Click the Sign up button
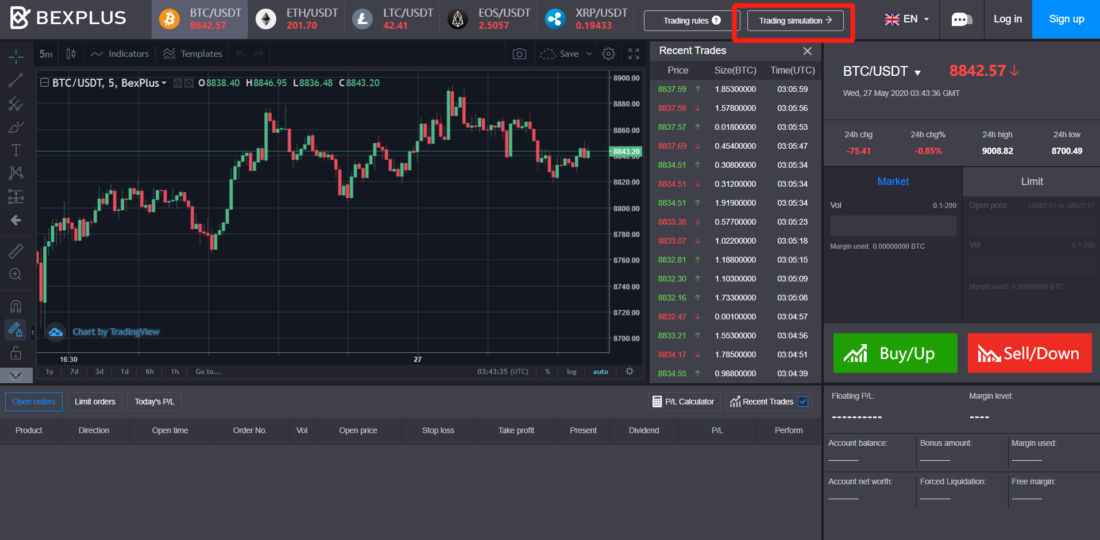Screen dimensions: 1100x540 click(1066, 19)
